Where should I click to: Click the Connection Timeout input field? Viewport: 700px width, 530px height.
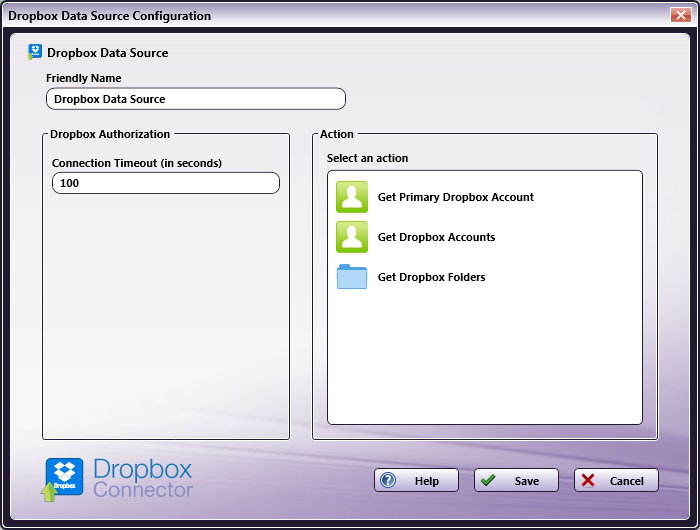[x=166, y=183]
